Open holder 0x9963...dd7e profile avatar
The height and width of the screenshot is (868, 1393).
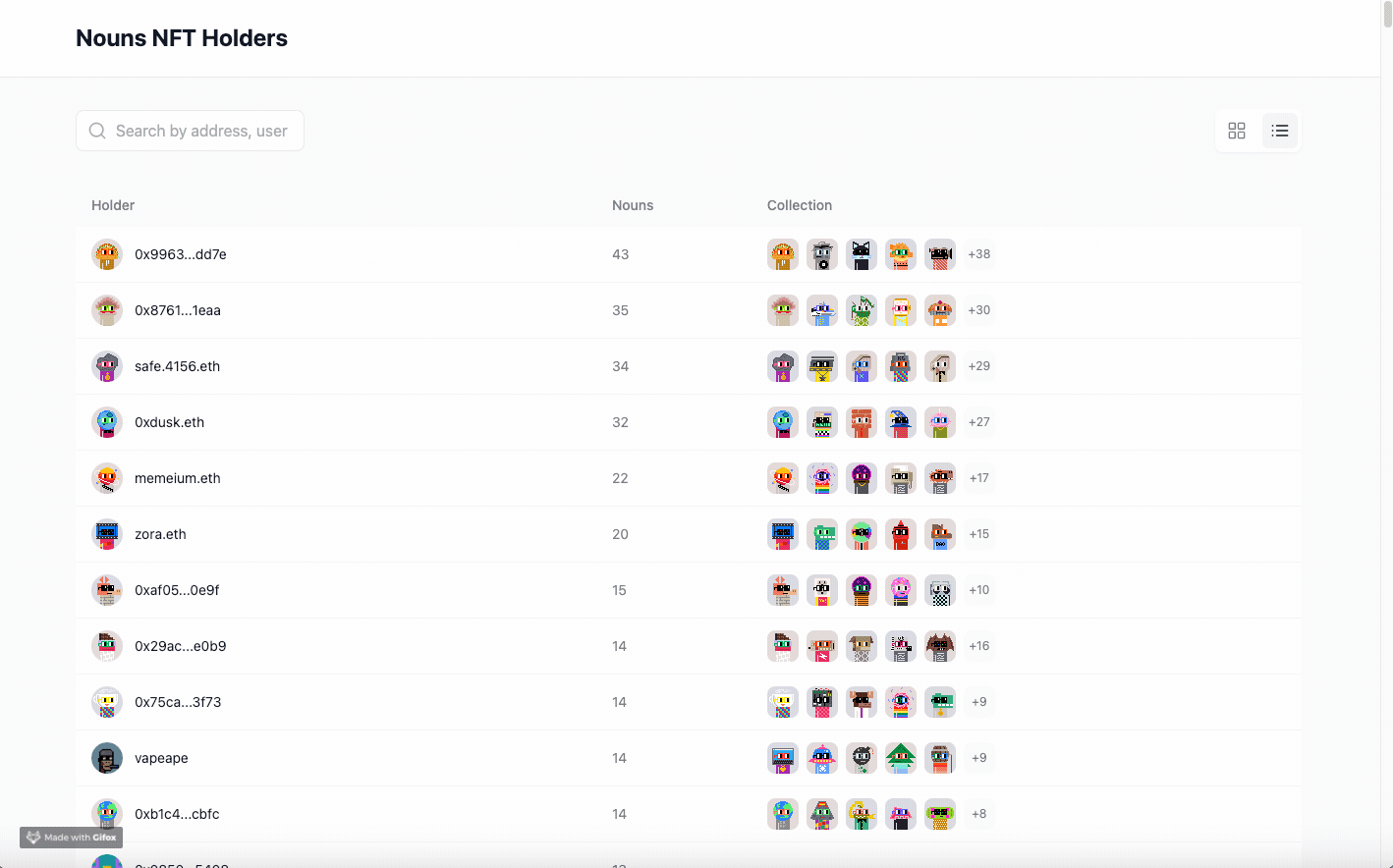tap(107, 254)
